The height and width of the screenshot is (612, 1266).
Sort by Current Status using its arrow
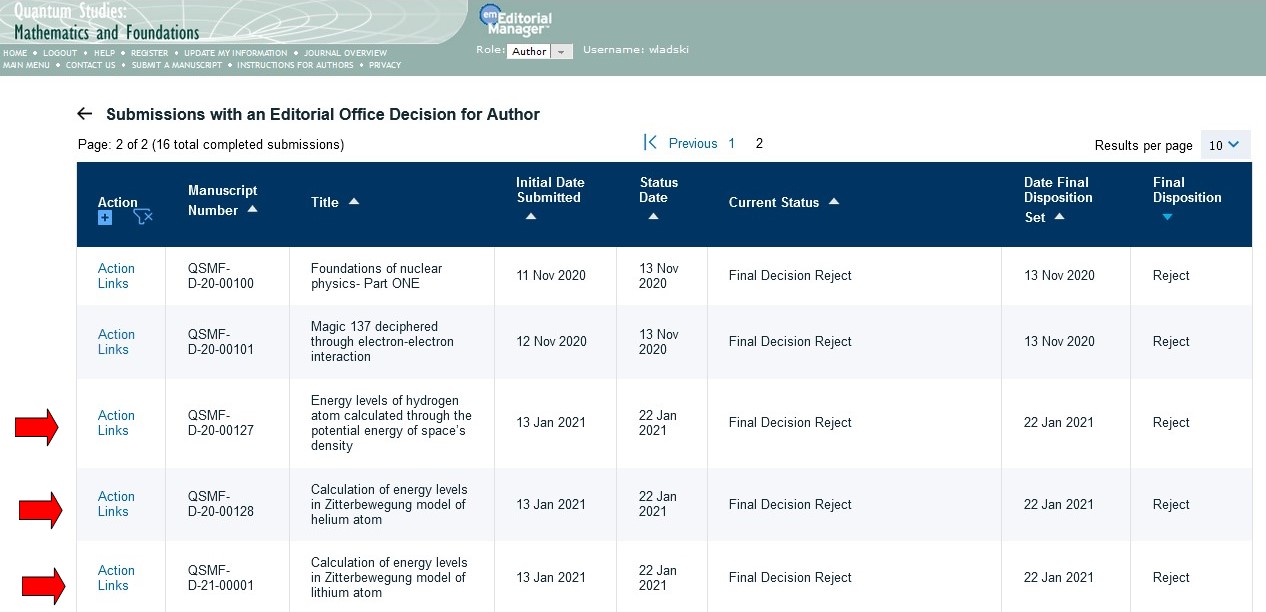(x=834, y=202)
